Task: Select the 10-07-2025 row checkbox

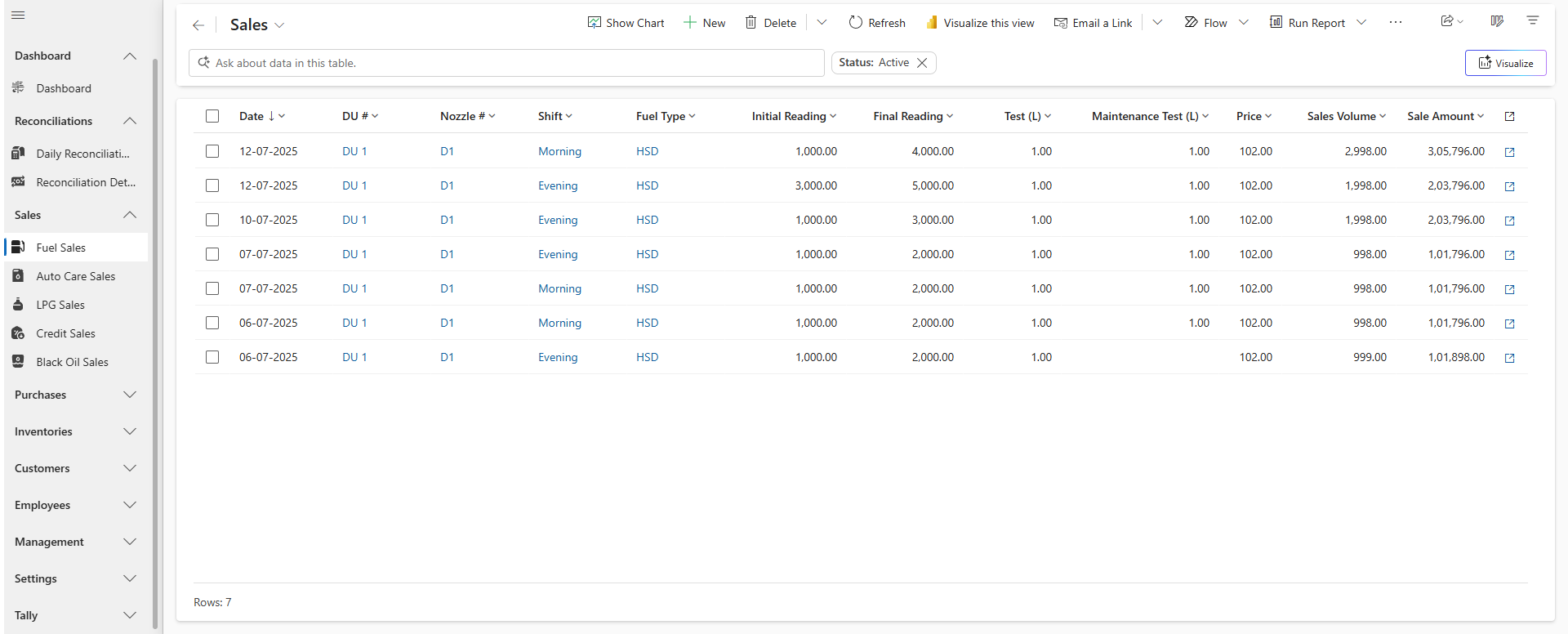Action: pos(212,220)
